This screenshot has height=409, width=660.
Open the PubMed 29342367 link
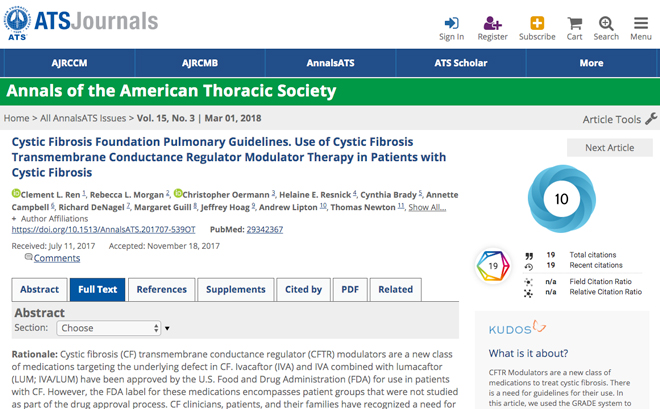pyautogui.click(x=265, y=229)
